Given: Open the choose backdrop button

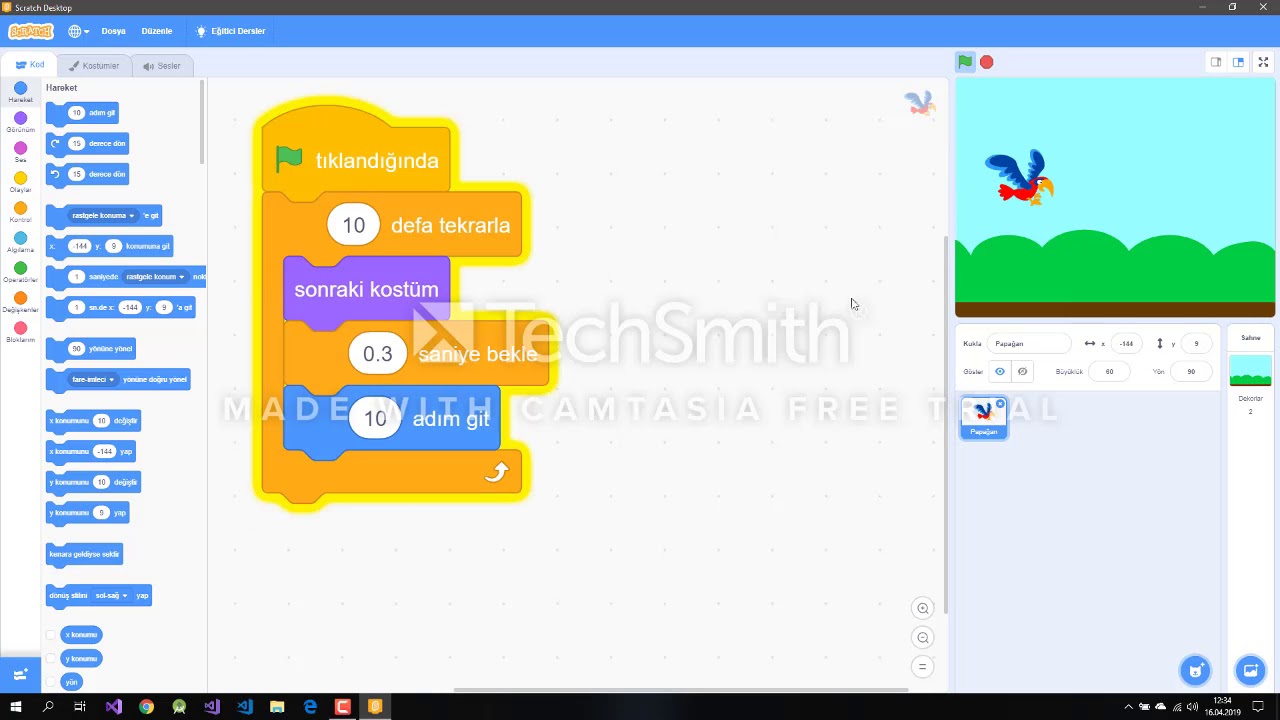Looking at the screenshot, I should click(x=1250, y=670).
